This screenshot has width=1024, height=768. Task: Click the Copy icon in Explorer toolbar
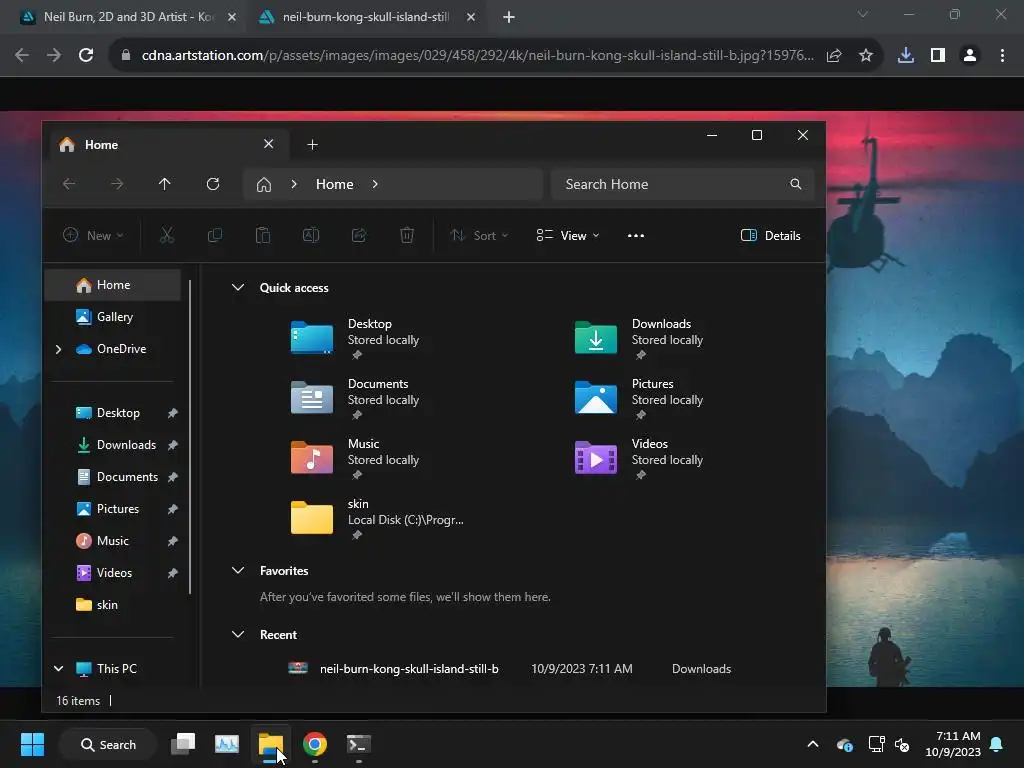pyautogui.click(x=215, y=235)
